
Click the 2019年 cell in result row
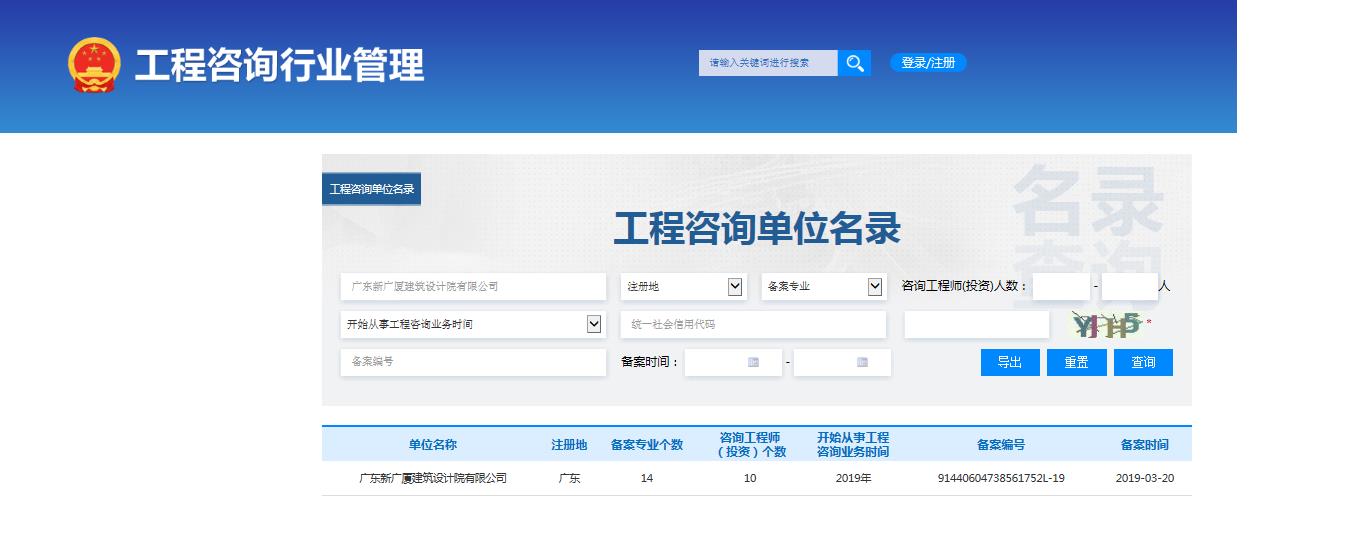[x=853, y=478]
